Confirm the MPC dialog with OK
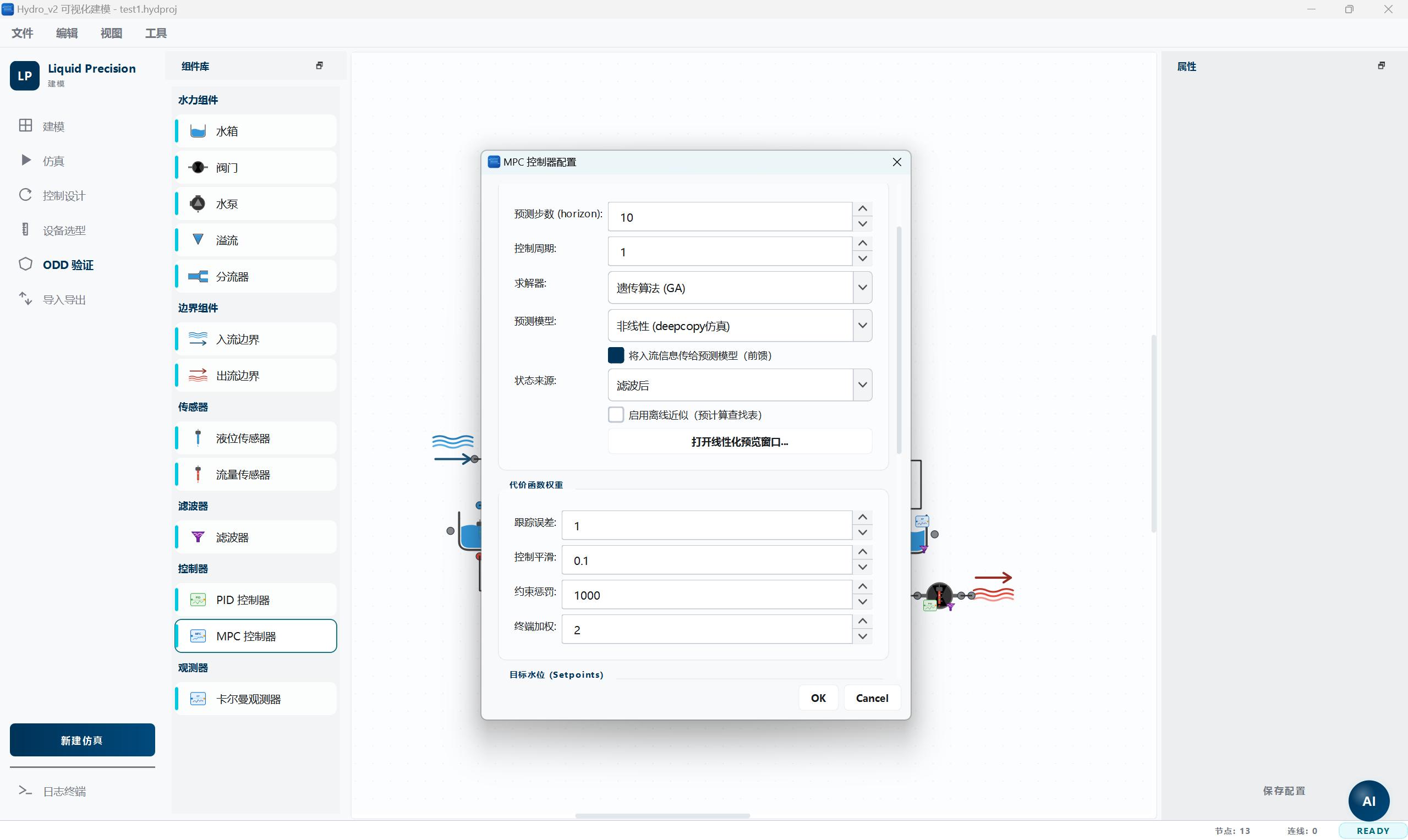The image size is (1408, 840). (818, 698)
